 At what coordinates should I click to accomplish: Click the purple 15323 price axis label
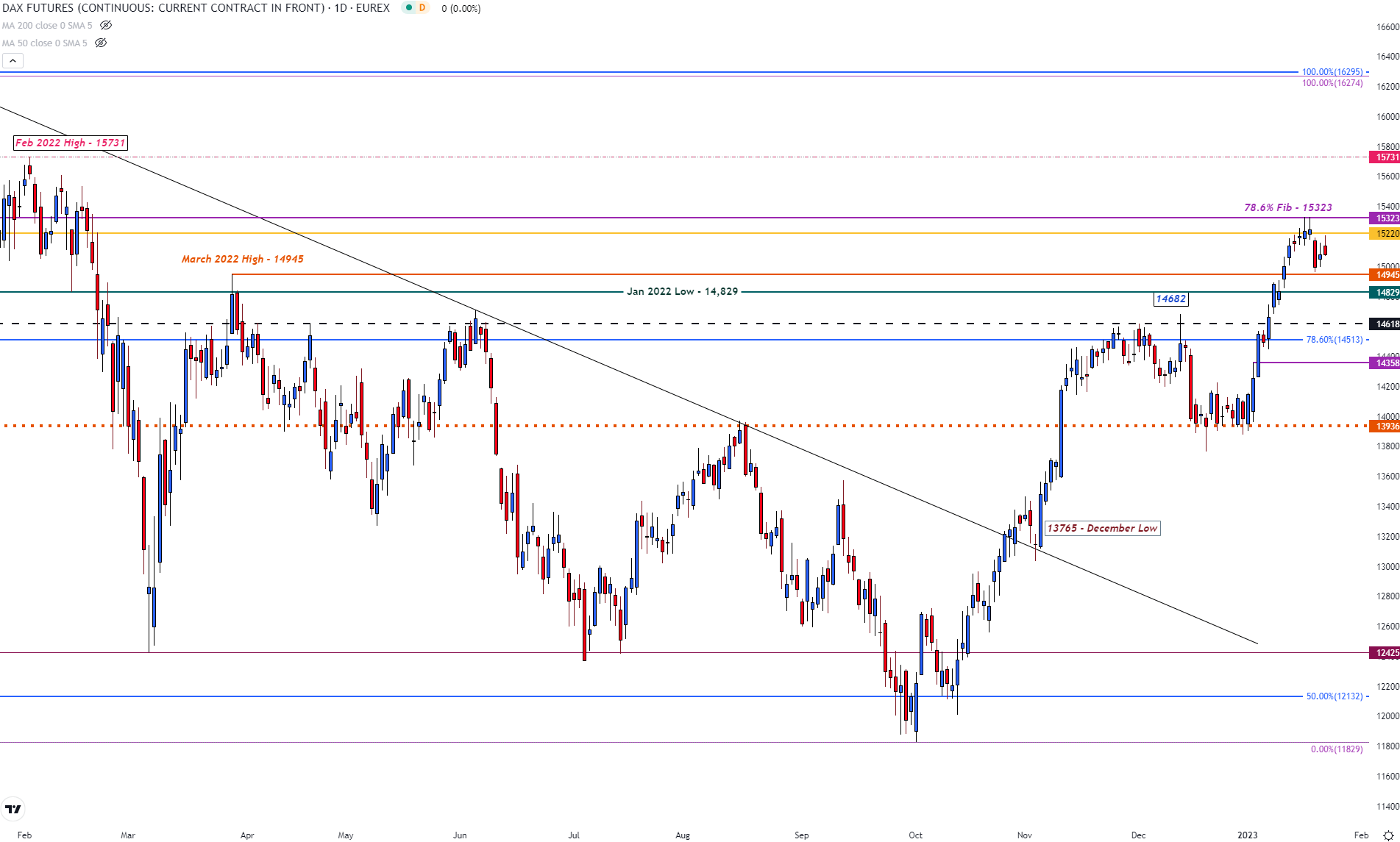(x=1385, y=218)
